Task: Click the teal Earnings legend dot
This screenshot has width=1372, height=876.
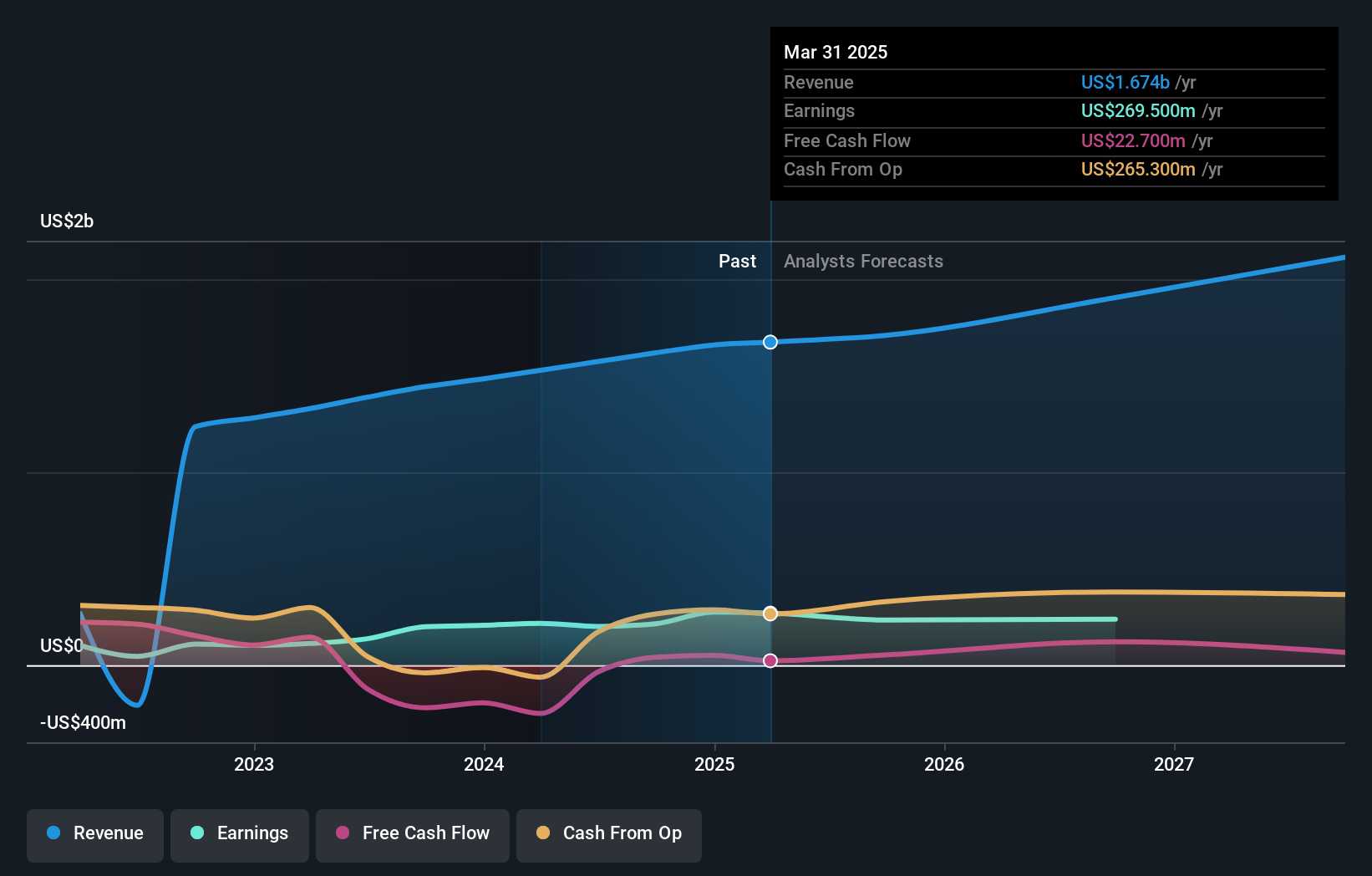Action: (198, 833)
